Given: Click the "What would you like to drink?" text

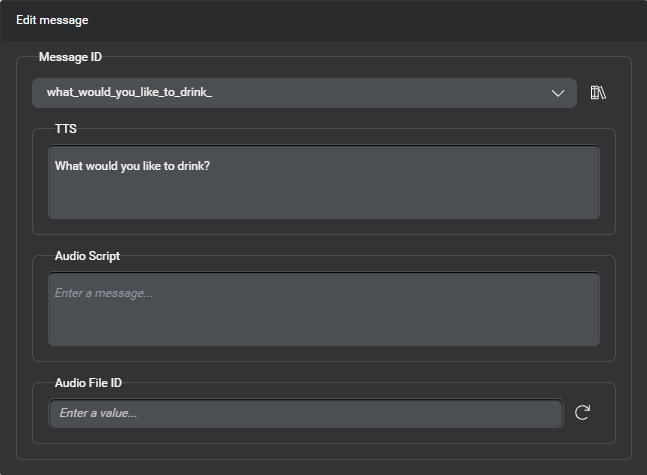Looking at the screenshot, I should 132,166.
